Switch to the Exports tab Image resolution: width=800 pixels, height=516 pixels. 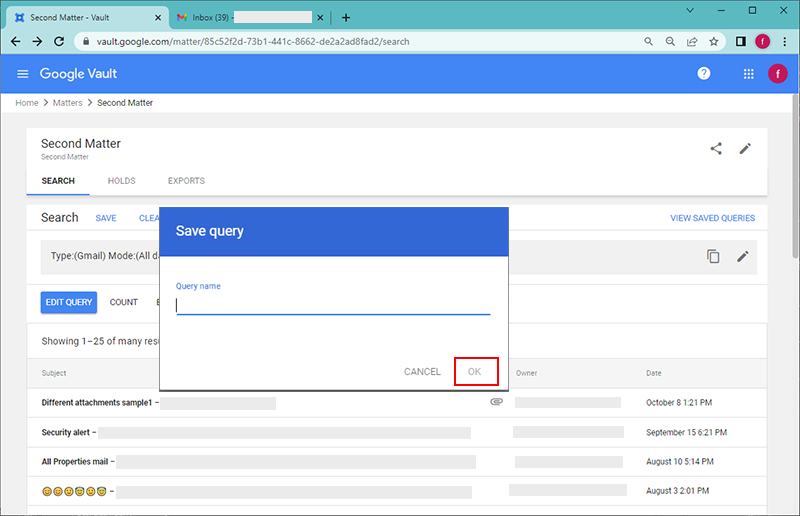[x=186, y=181]
